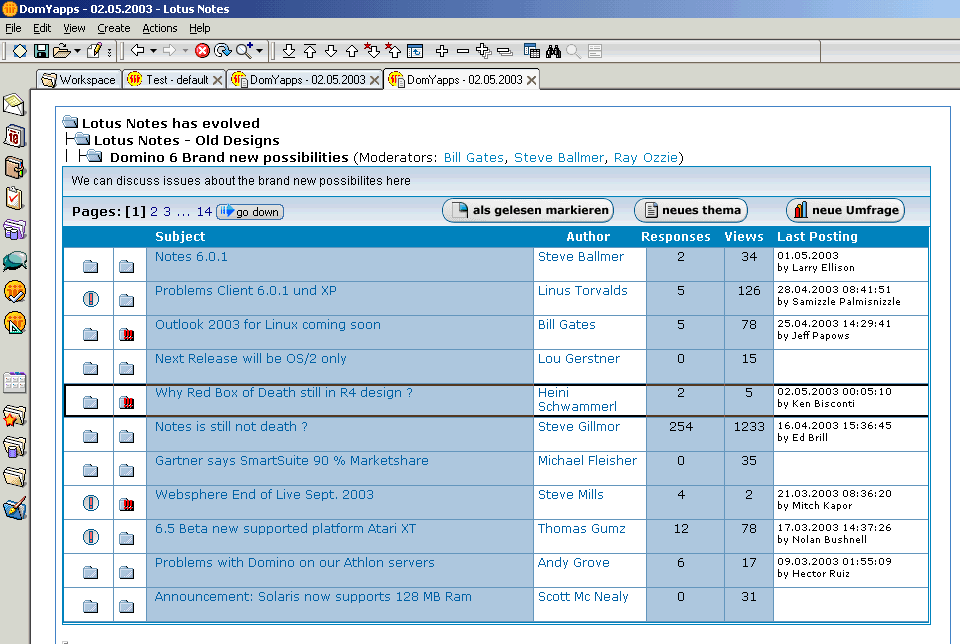Screen dimensions: 960x644
Task: Click the Collapse minus toolbar icon
Action: (x=463, y=51)
